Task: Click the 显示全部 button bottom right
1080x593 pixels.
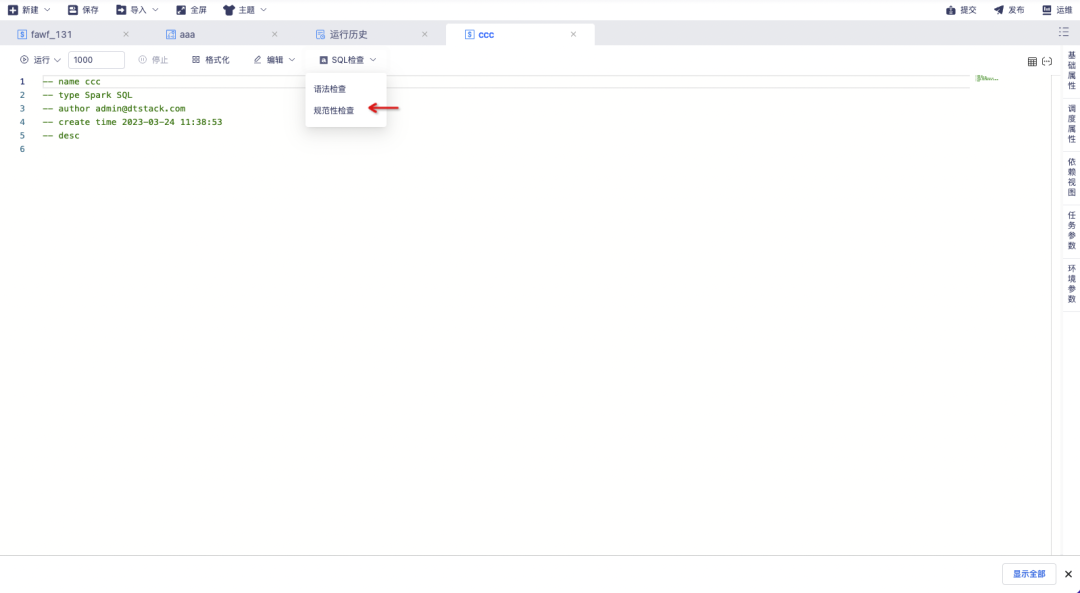Action: click(x=1029, y=573)
